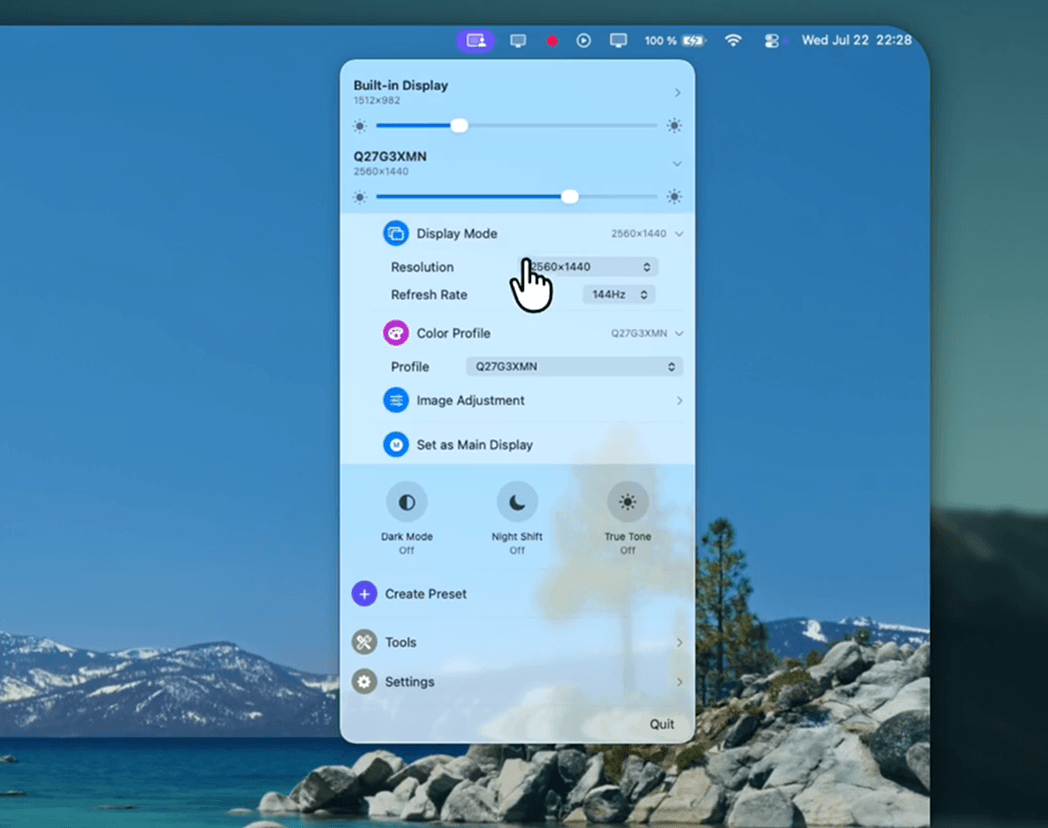Click the Create Preset plus icon
The image size is (1048, 828).
tap(364, 593)
